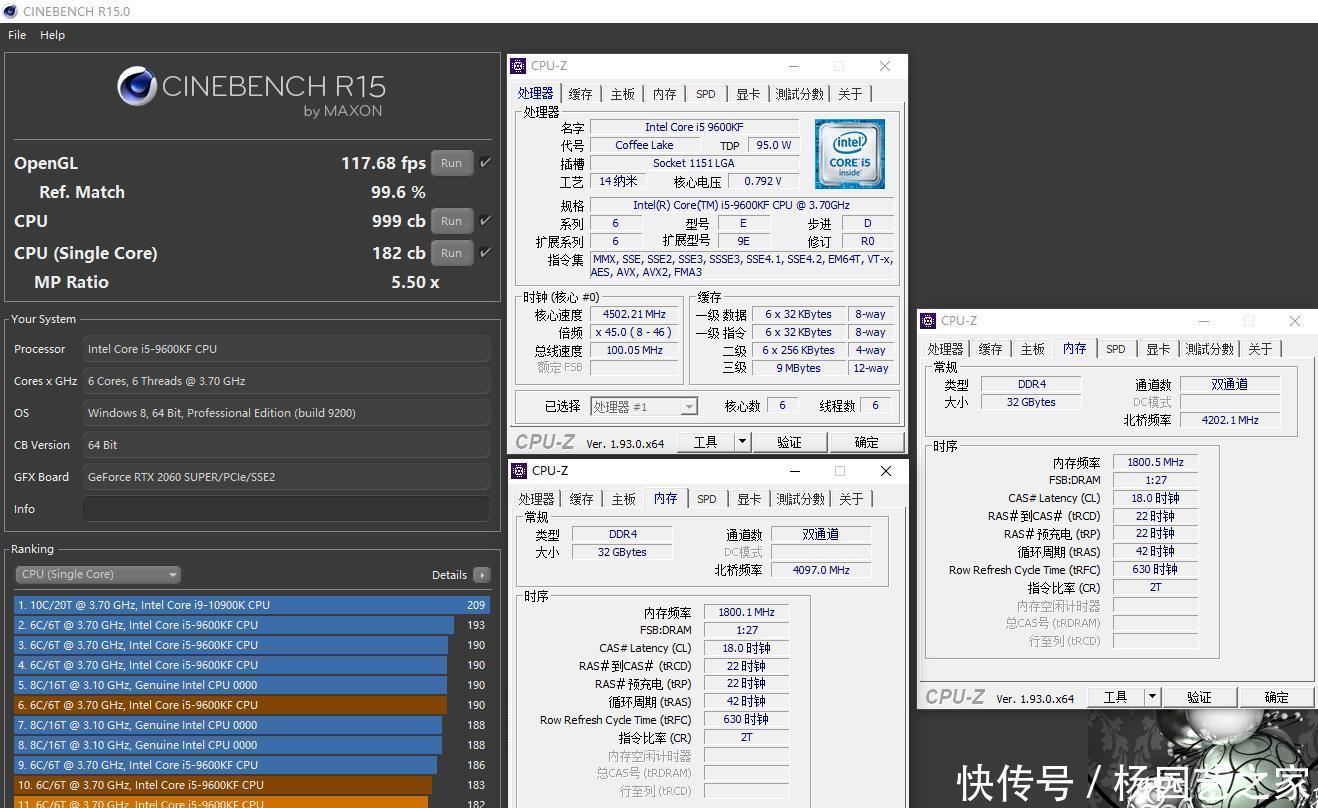Switch to 测试分数 tab in right CPU-Z window
1318x808 pixels.
1209,349
